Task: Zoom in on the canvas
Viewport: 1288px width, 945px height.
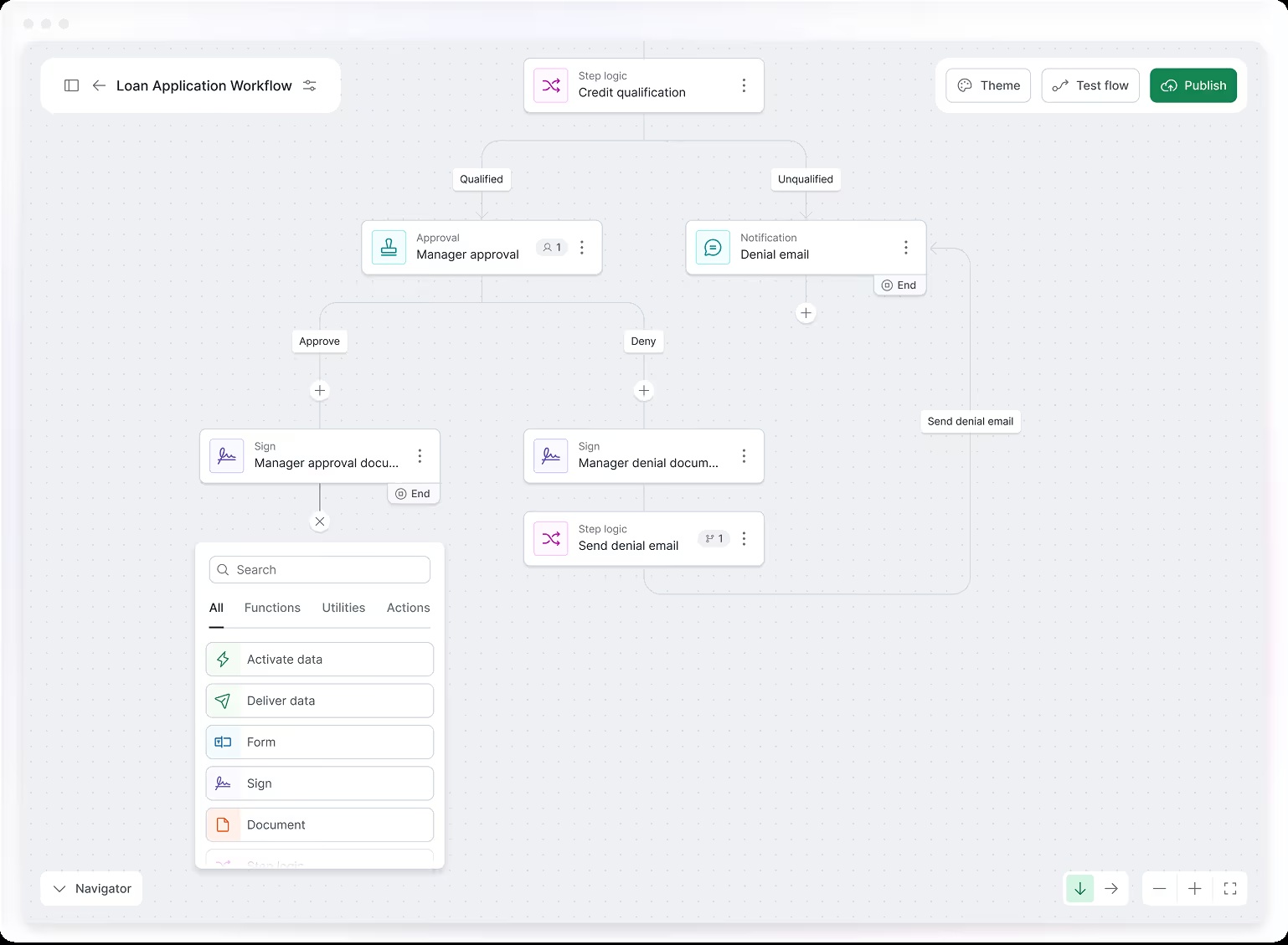Action: [x=1195, y=888]
